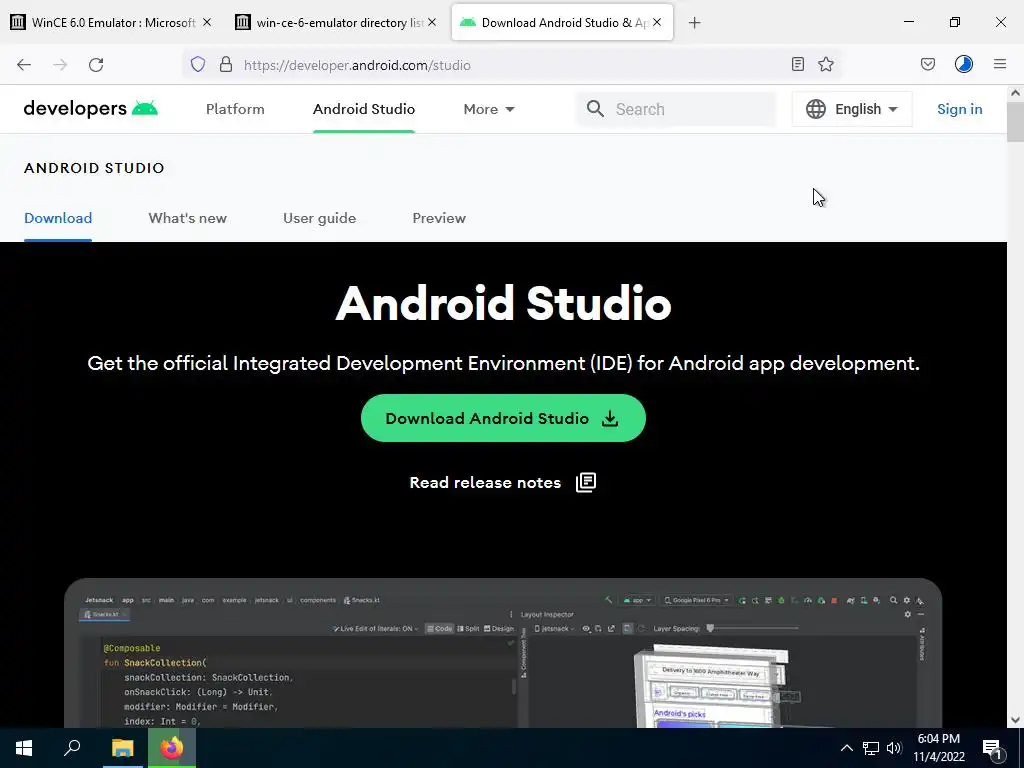Show hidden tray icons chevron

click(x=846, y=748)
